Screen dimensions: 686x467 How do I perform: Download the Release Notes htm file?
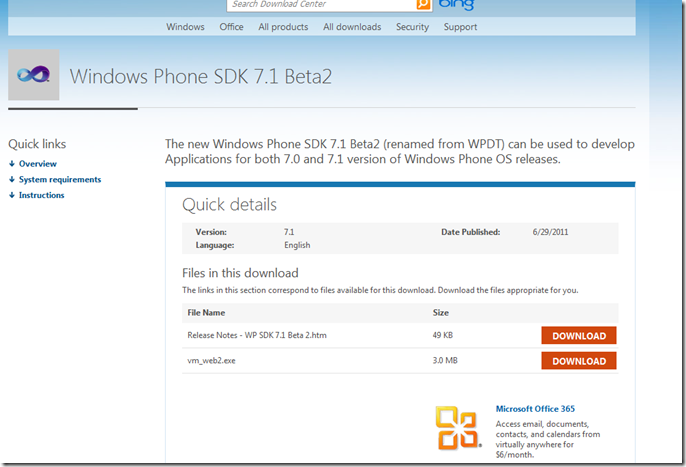pos(579,336)
